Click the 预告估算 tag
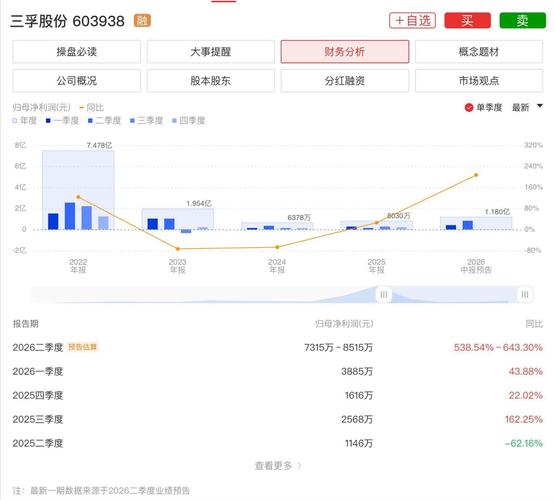The height and width of the screenshot is (500, 555). pos(83,347)
